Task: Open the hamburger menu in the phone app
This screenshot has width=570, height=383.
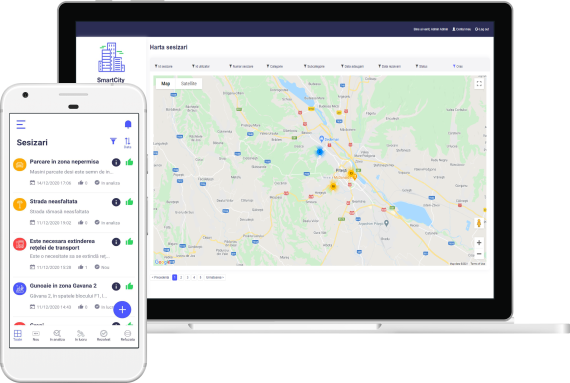Action: tap(21, 124)
